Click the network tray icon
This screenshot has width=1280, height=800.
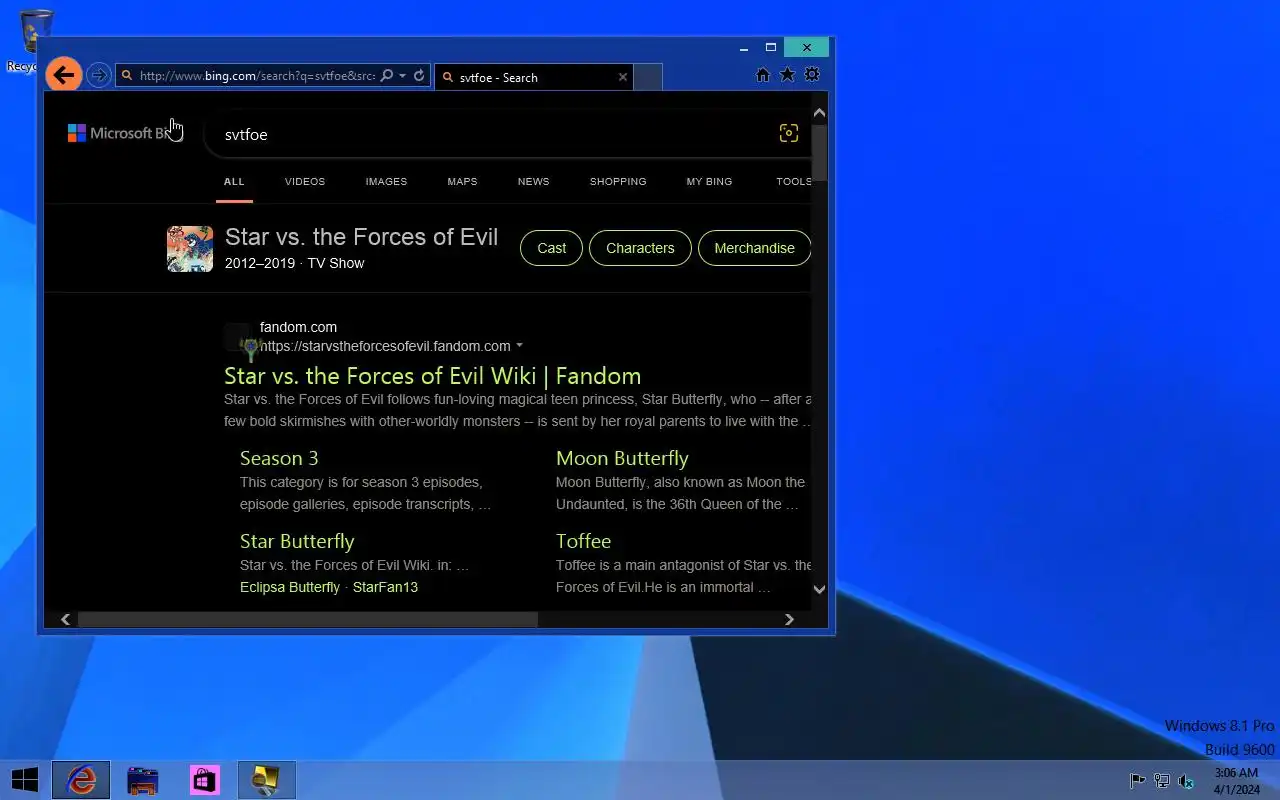tap(1162, 781)
